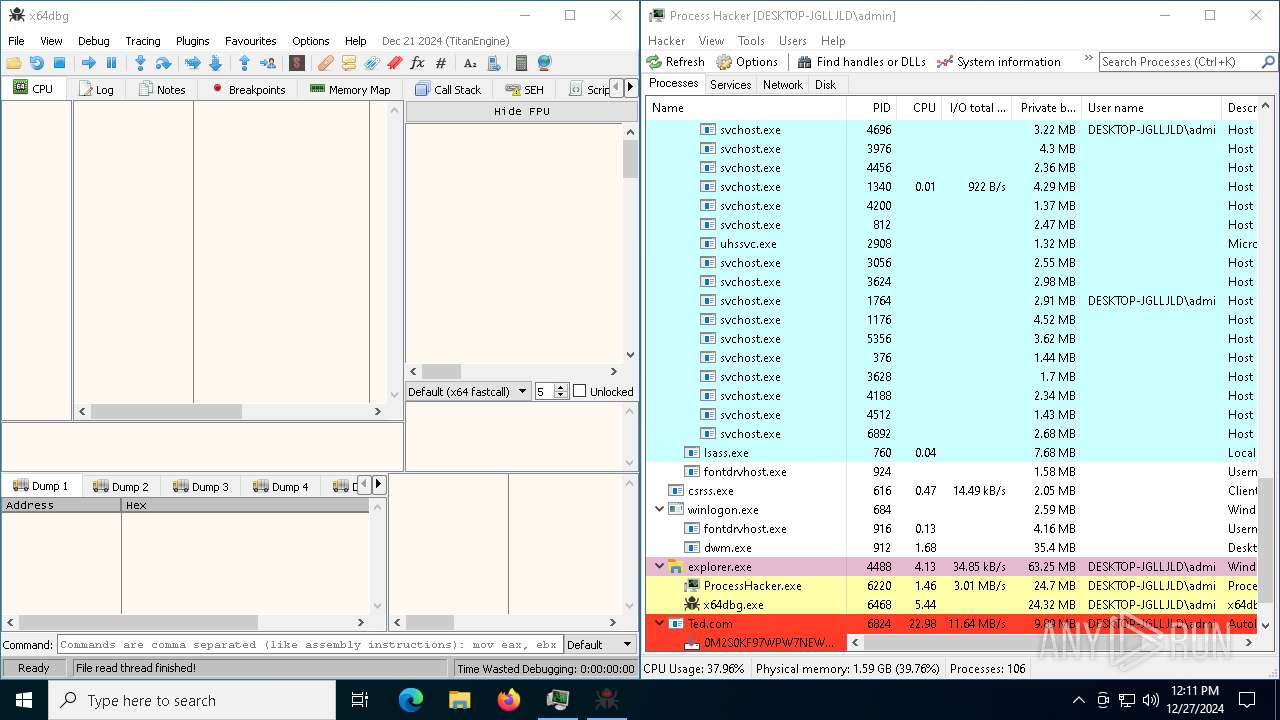Click the Execute till return up-arrow icon
The image size is (1280, 720).
tap(244, 63)
